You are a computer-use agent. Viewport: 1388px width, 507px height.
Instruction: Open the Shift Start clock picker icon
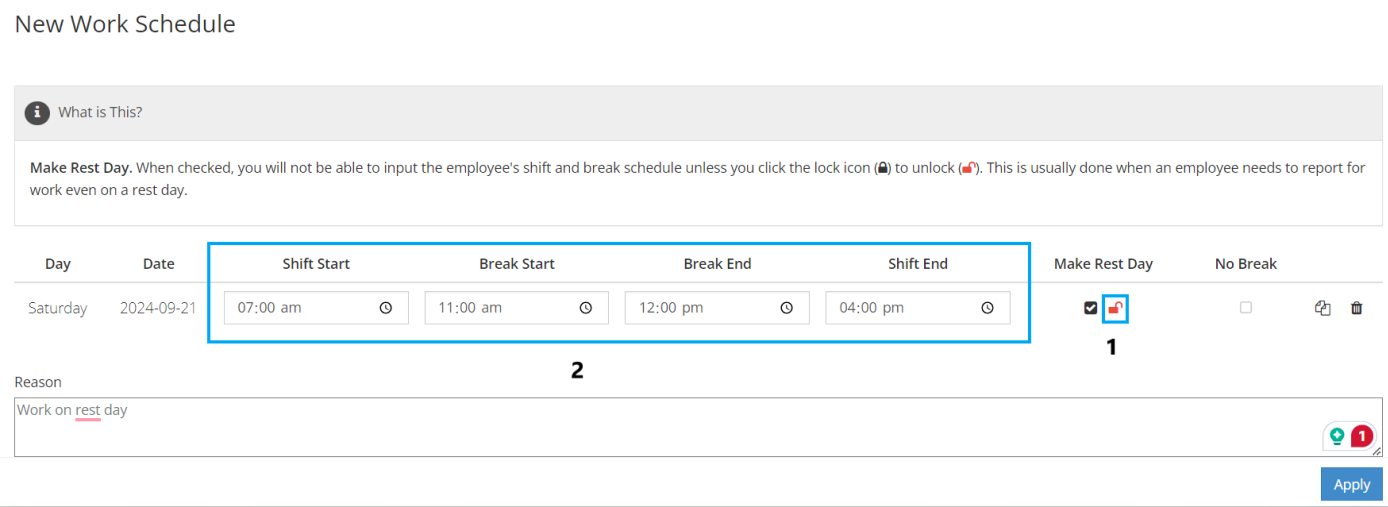(386, 308)
